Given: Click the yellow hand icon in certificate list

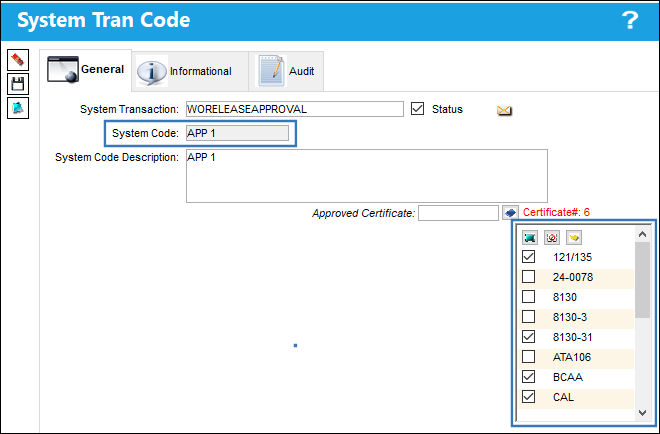Looking at the screenshot, I should click(574, 237).
